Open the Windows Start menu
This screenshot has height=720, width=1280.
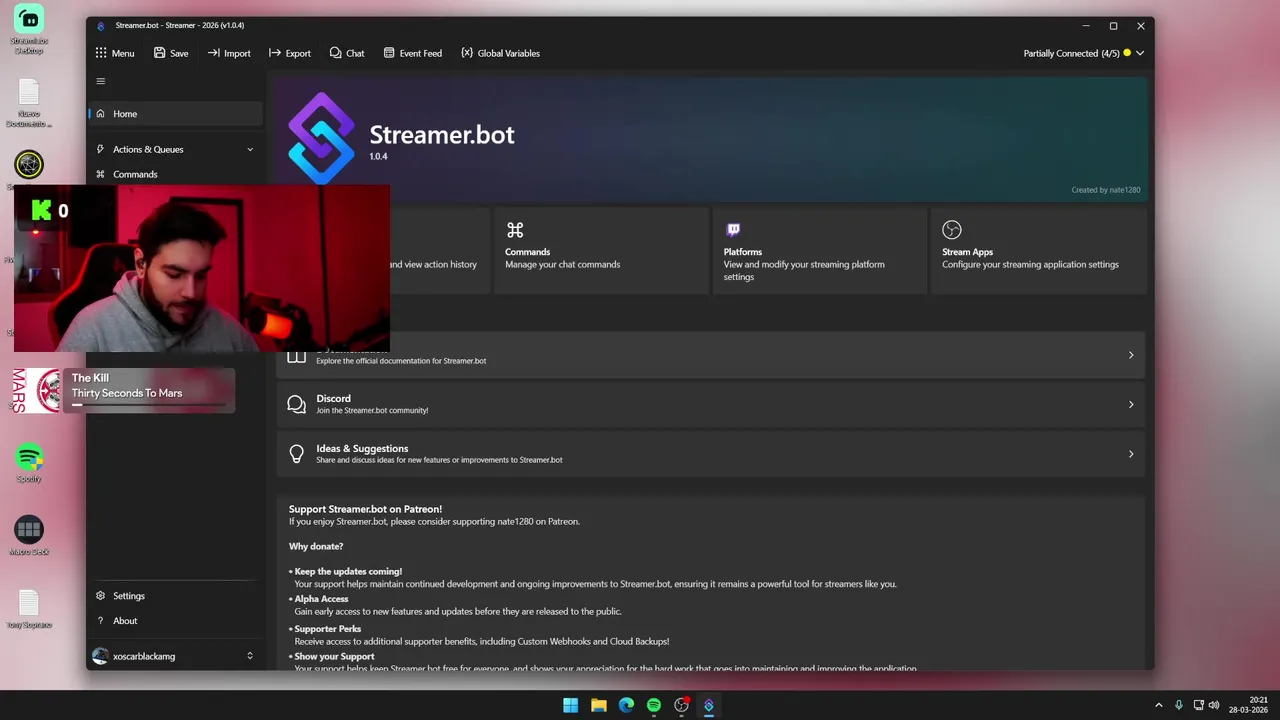click(570, 705)
